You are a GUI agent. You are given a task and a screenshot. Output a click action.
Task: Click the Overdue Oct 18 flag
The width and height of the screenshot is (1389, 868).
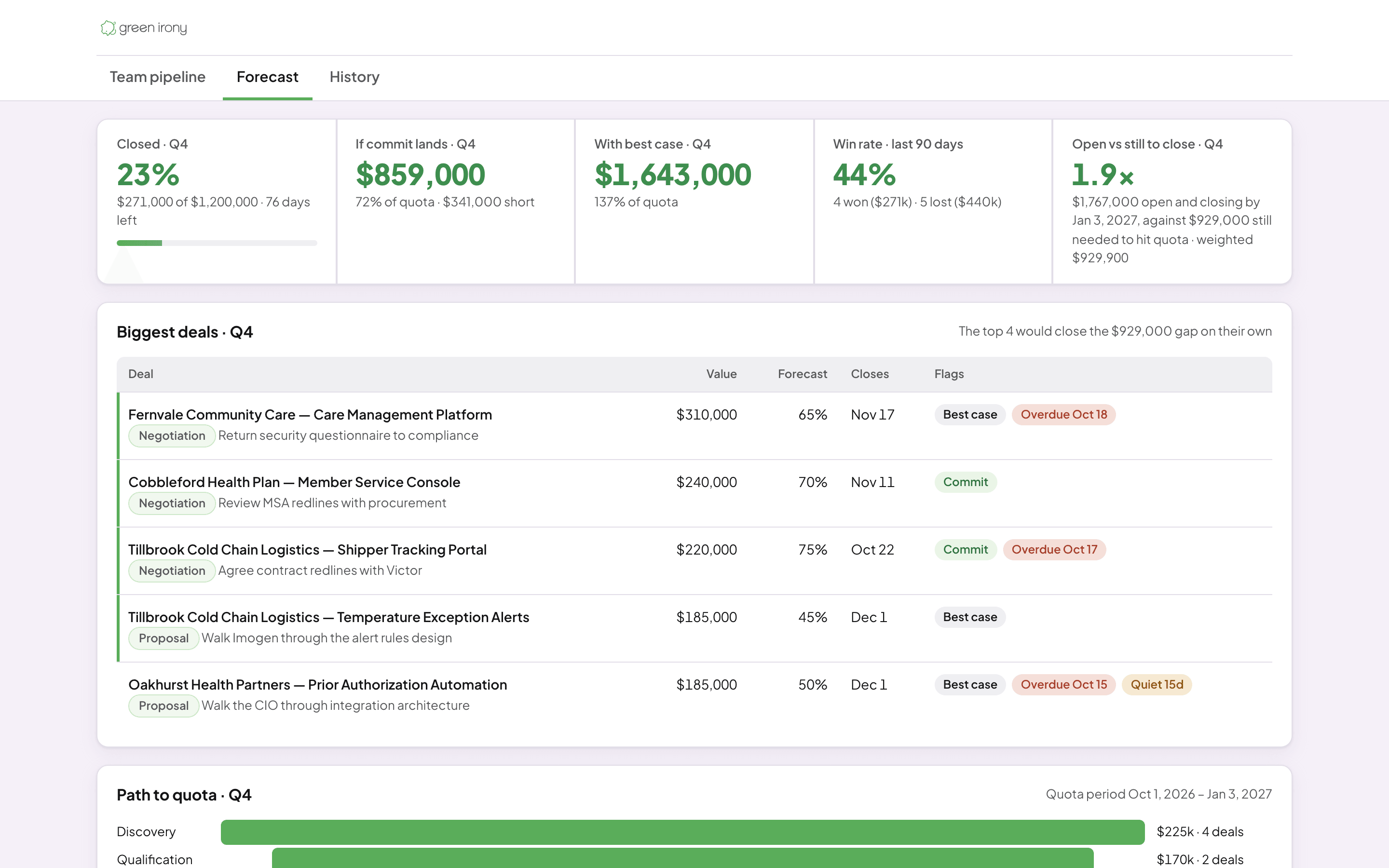(1063, 415)
